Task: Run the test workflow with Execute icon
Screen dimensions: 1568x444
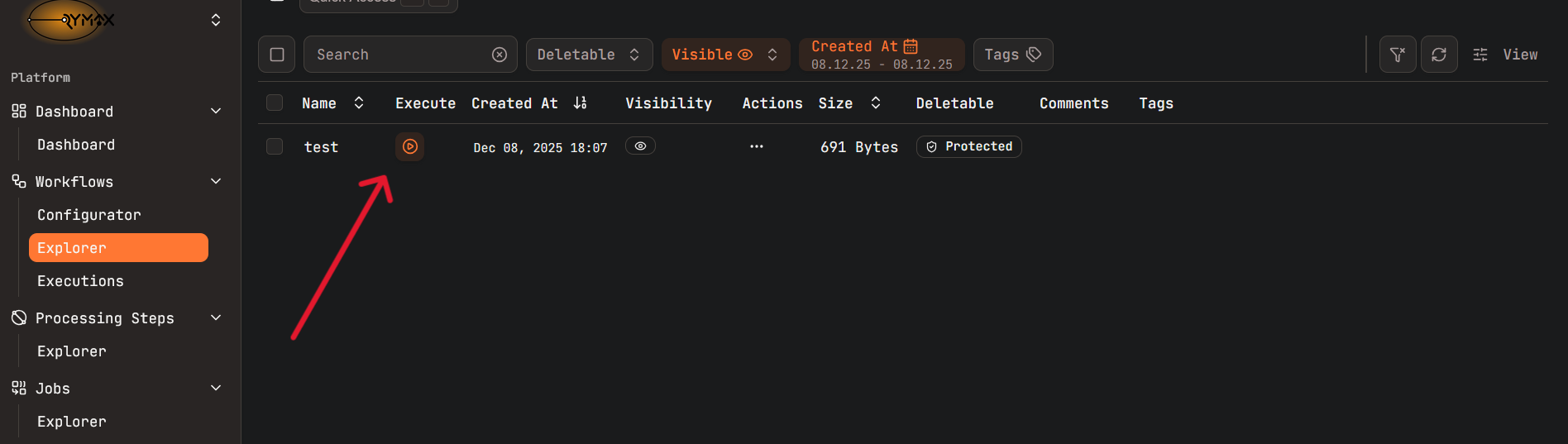Action: point(409,146)
